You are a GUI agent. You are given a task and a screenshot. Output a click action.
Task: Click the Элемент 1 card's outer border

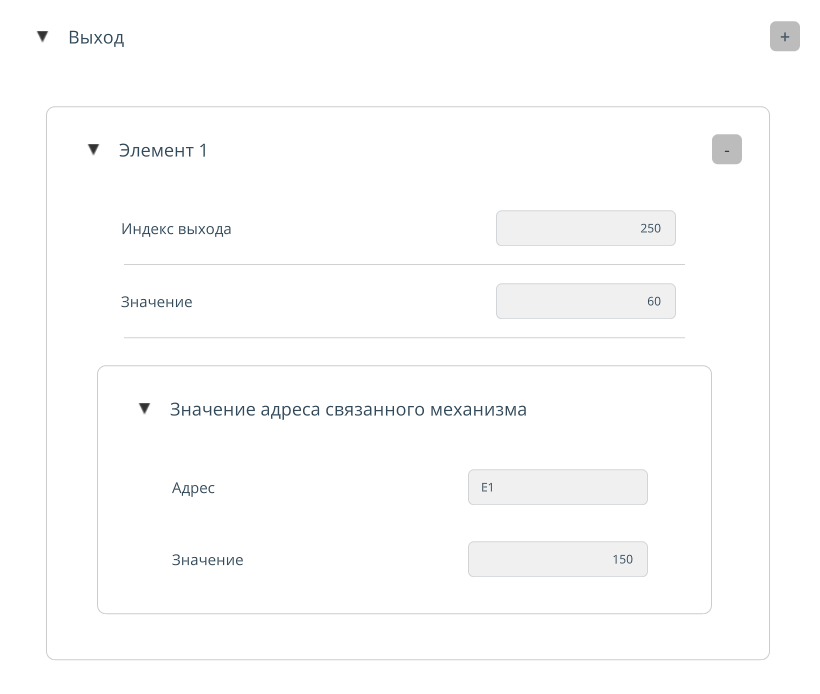click(x=47, y=400)
